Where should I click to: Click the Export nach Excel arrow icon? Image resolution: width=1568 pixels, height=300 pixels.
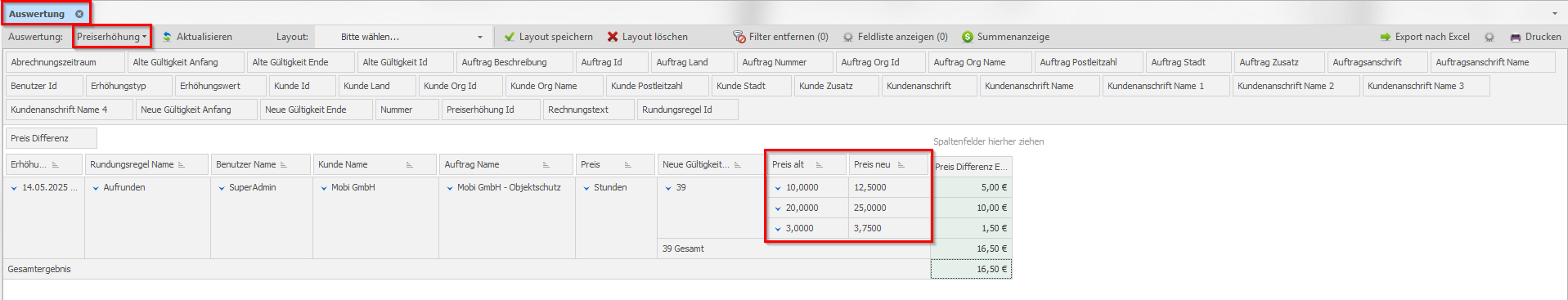(1386, 37)
